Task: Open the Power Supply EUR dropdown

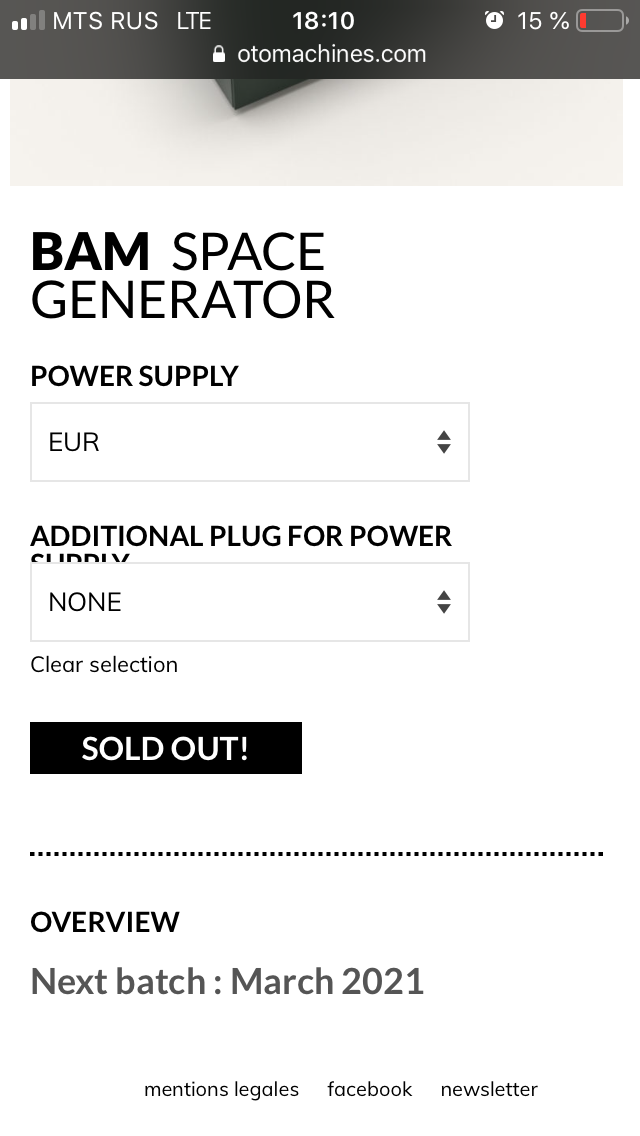Action: tap(250, 442)
